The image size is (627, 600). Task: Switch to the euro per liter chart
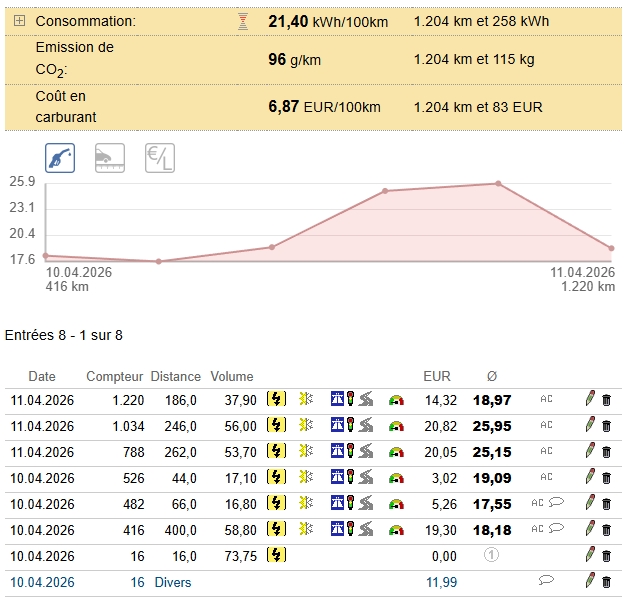160,157
